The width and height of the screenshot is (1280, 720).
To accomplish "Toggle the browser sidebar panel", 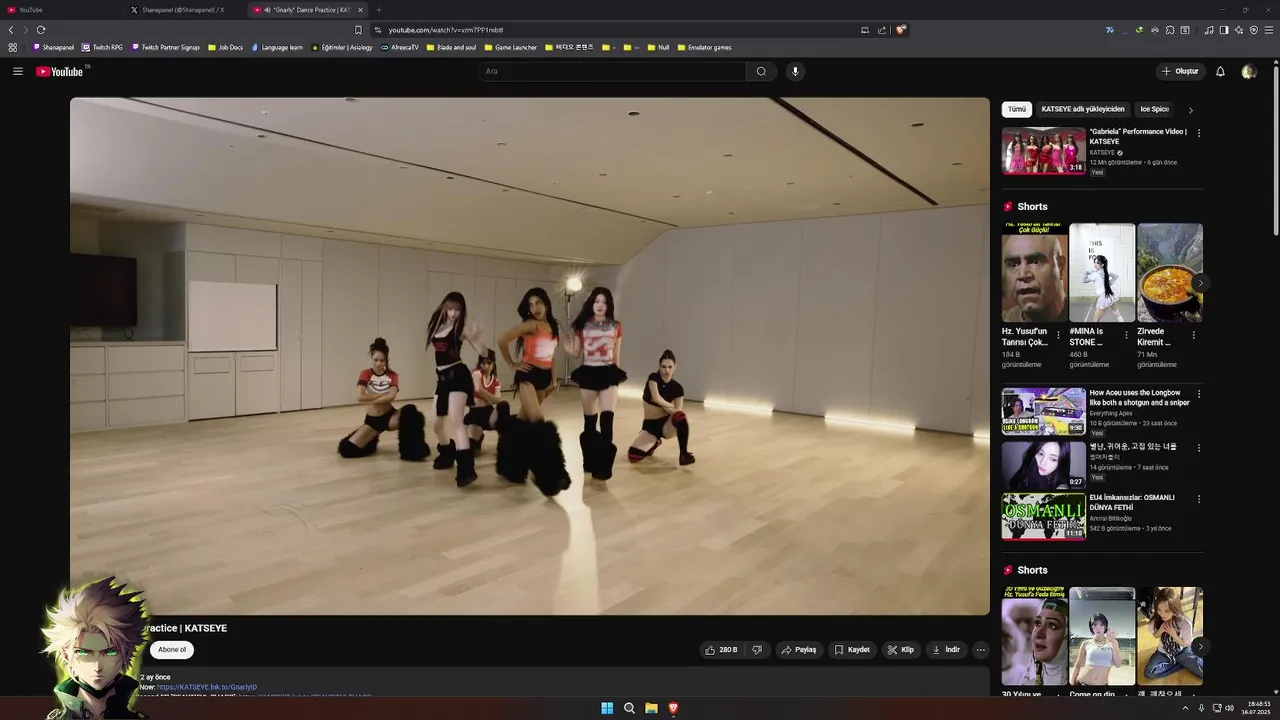I will 1223,30.
